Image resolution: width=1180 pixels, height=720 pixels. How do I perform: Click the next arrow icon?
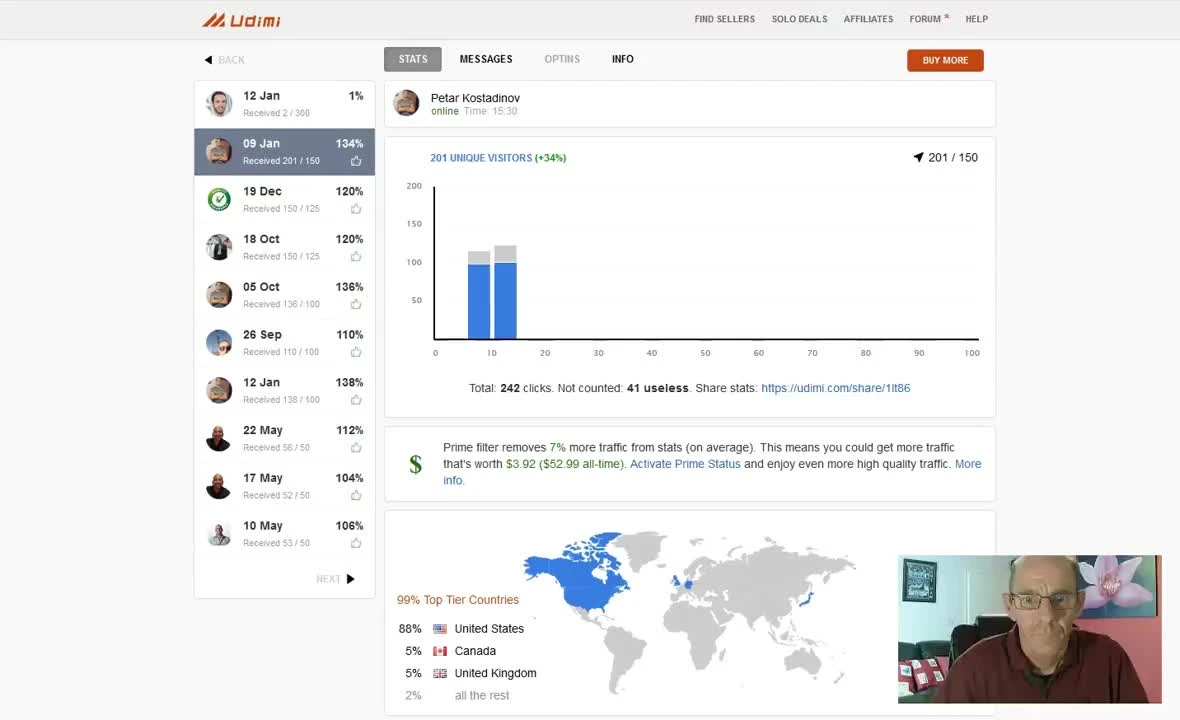coord(350,579)
